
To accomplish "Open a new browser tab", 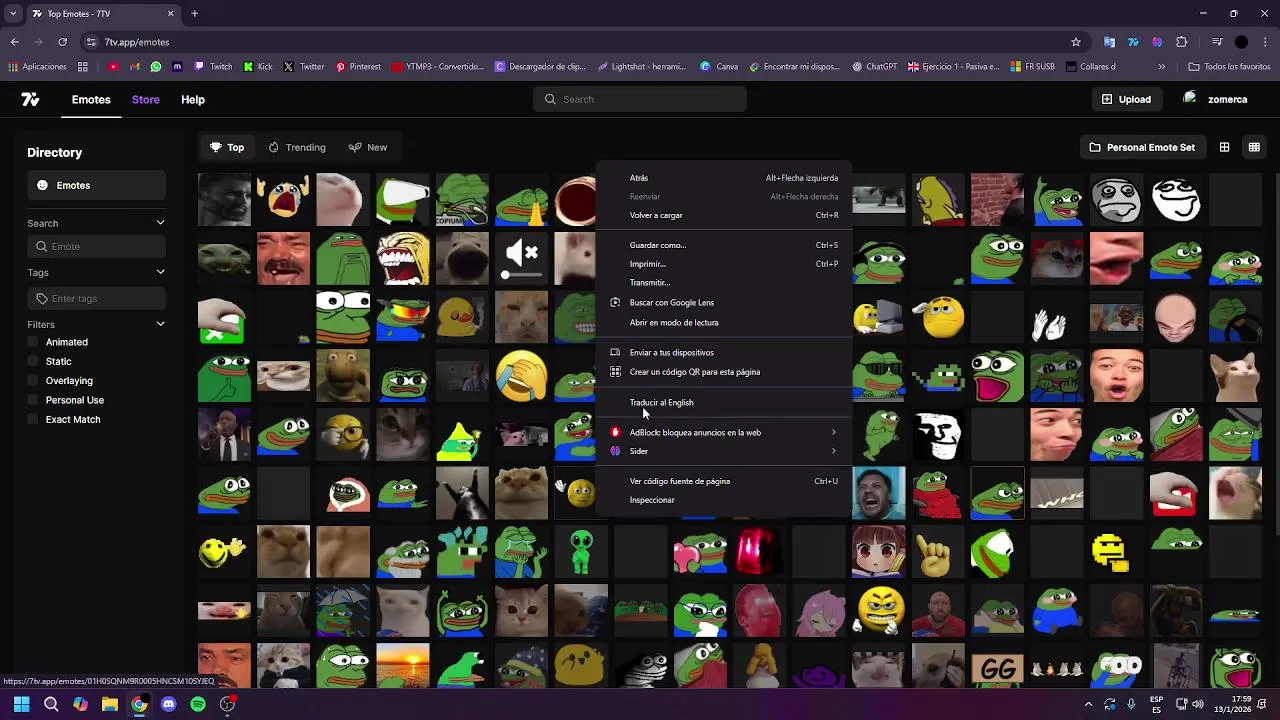I will coord(194,14).
